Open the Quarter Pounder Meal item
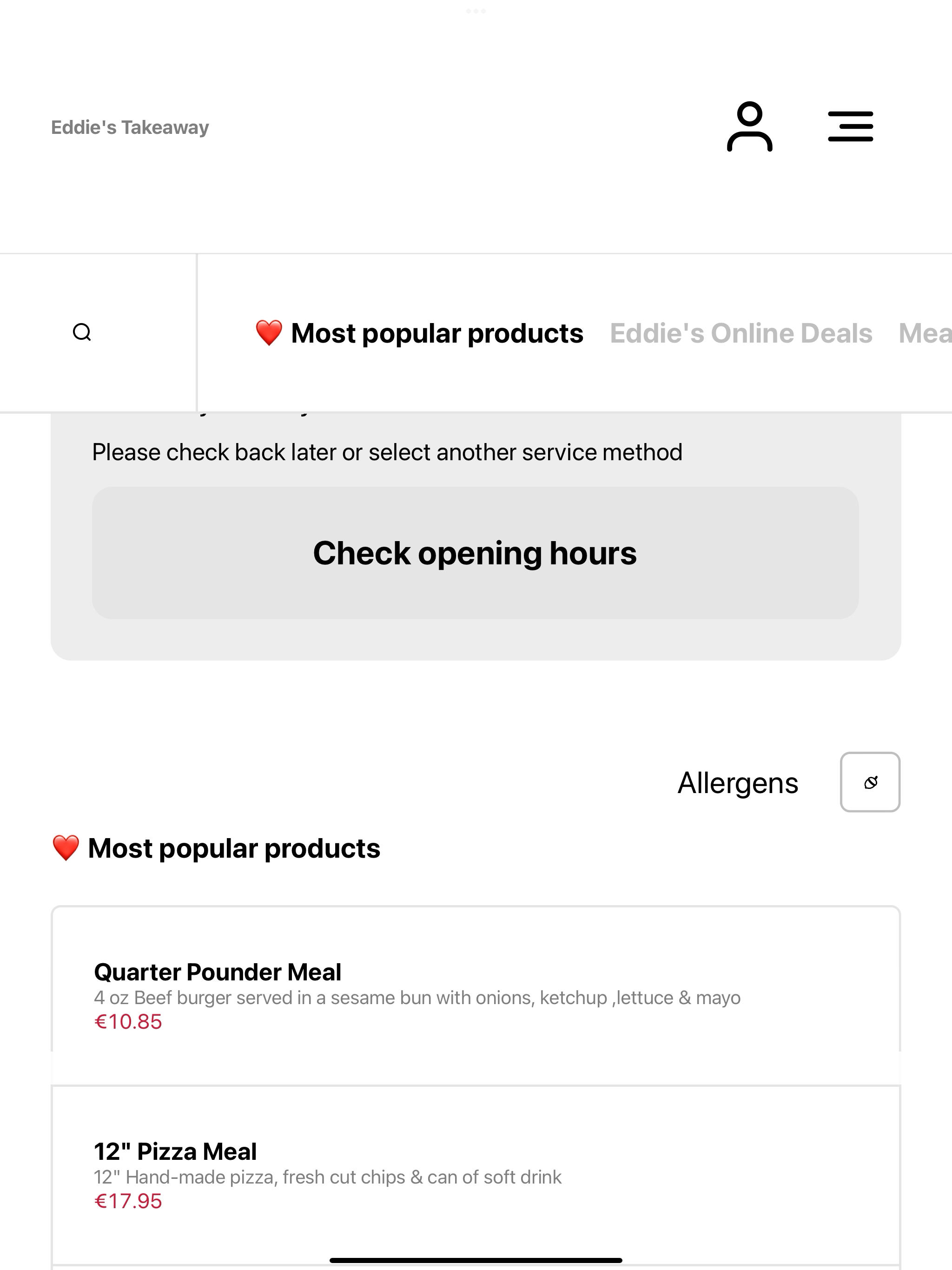952x1270 pixels. point(476,996)
